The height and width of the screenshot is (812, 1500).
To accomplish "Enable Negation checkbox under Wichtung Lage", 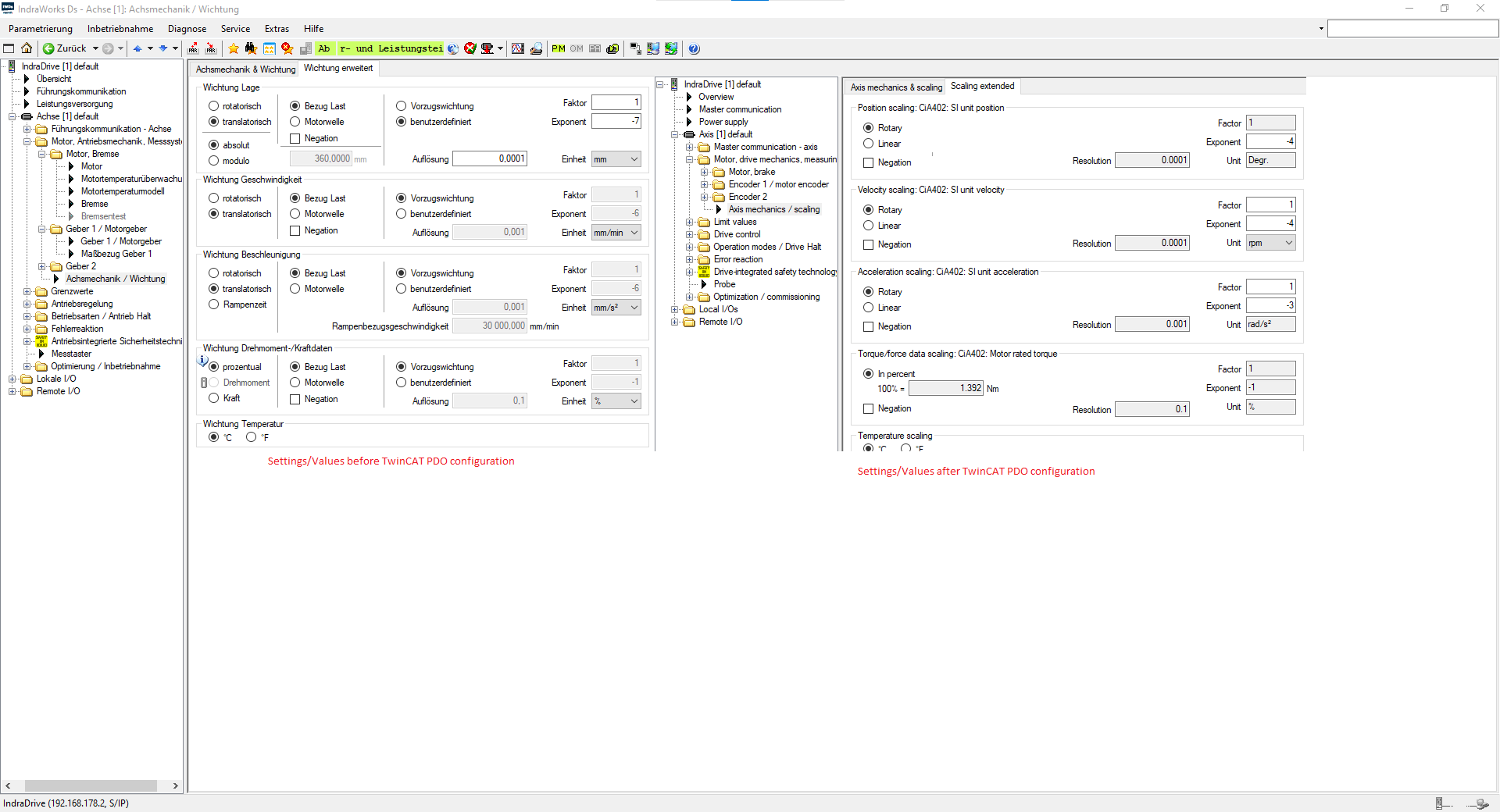I will click(295, 138).
